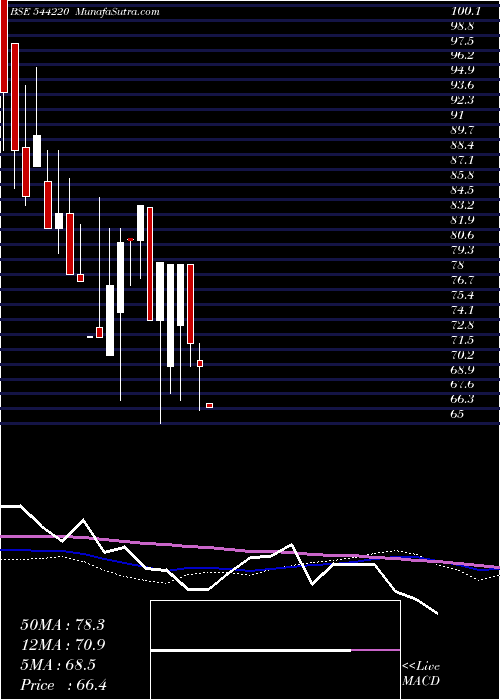Click the 78 price axis label
The width and height of the screenshot is (500, 700).
click(x=457, y=265)
